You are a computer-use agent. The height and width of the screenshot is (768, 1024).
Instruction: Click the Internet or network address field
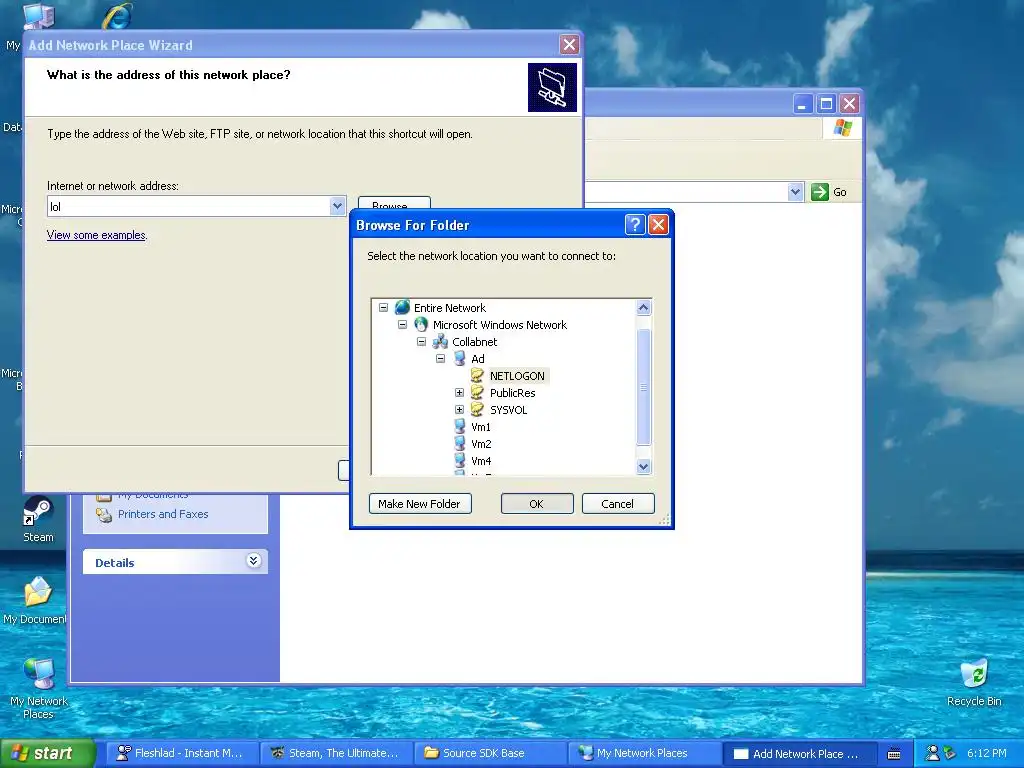point(188,206)
